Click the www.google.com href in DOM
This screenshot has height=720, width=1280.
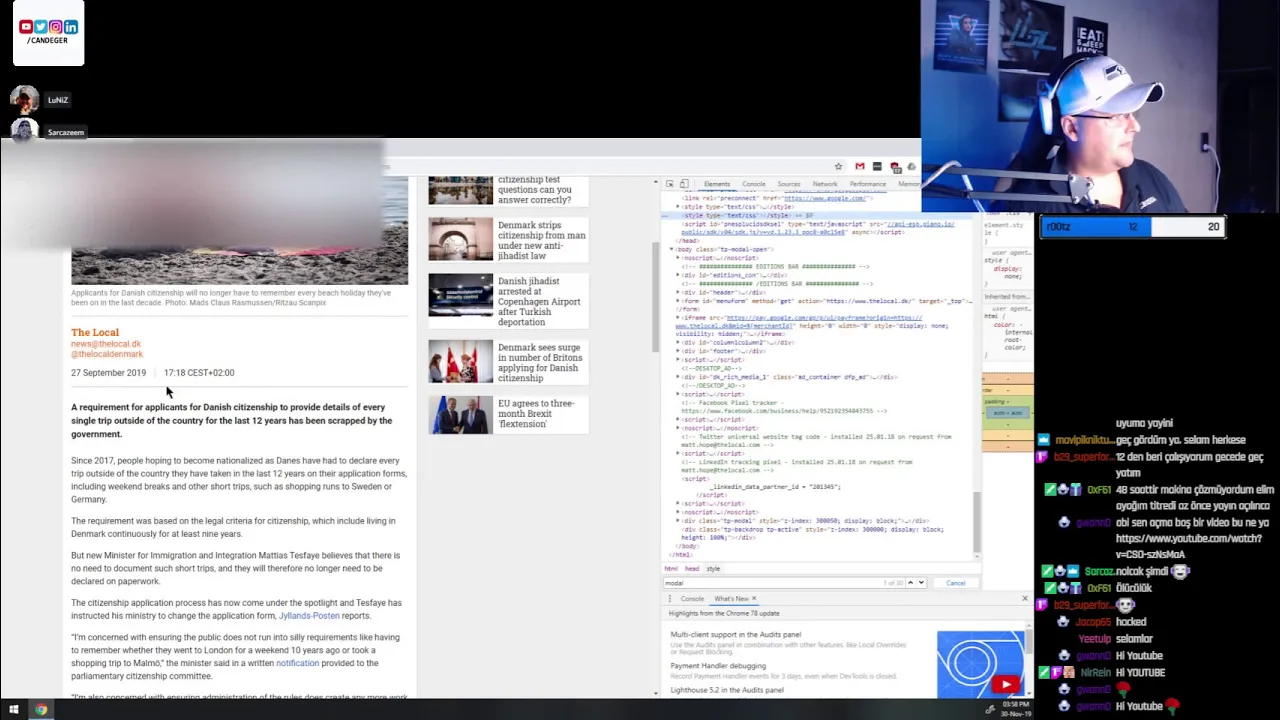point(825,198)
